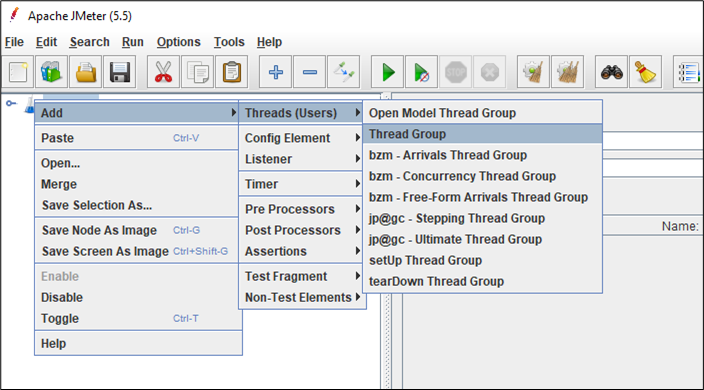Click the JMeter feather logo in title bar
The image size is (704, 390).
(14, 15)
